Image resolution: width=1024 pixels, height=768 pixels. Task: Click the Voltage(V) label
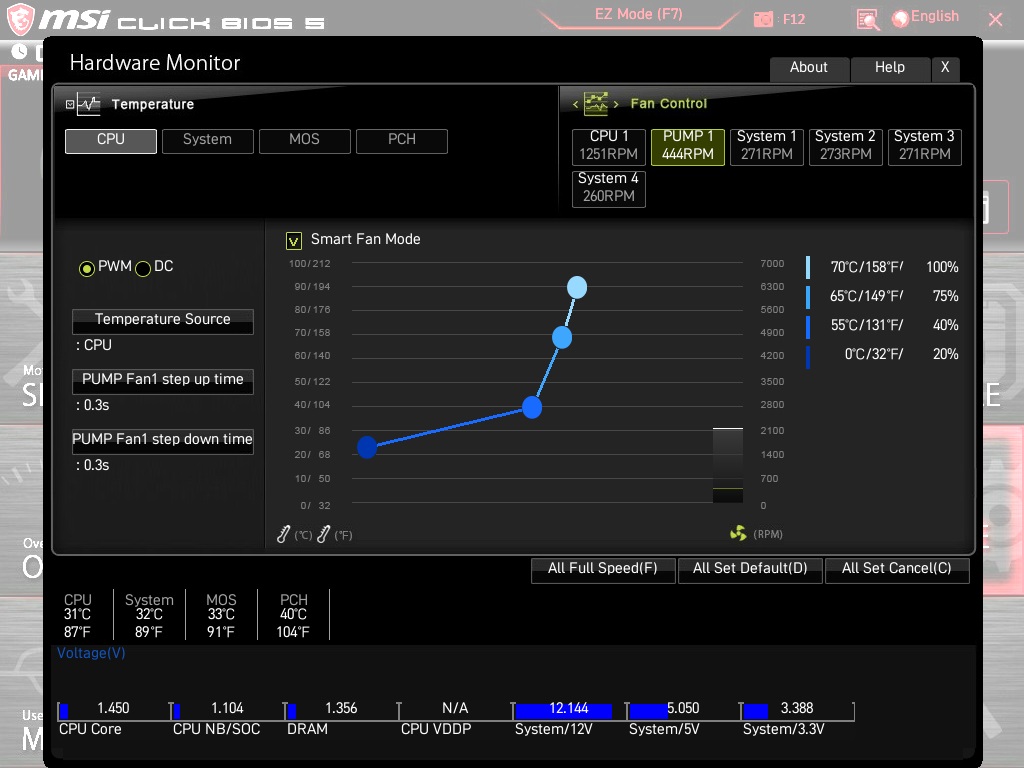tap(91, 654)
